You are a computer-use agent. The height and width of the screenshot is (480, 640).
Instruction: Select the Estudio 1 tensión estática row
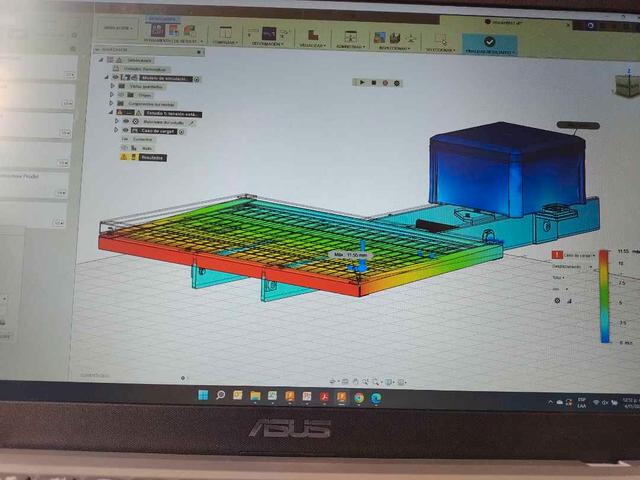[x=173, y=114]
